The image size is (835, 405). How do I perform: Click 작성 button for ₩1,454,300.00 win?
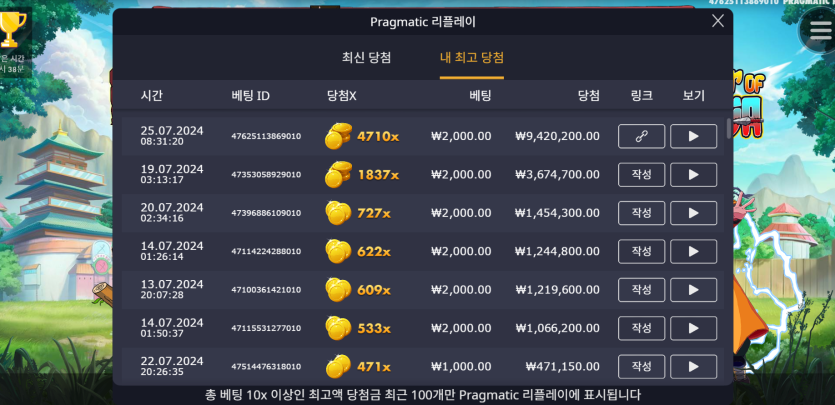click(641, 213)
